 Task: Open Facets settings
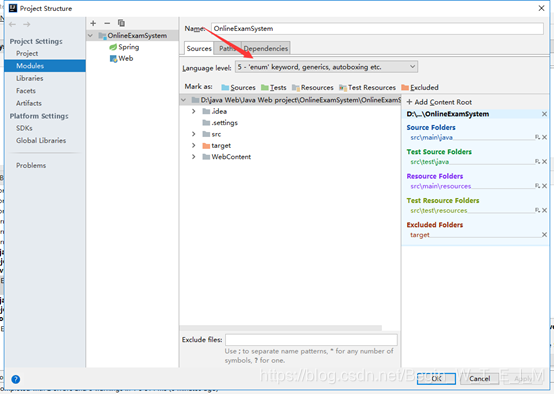coord(26,91)
